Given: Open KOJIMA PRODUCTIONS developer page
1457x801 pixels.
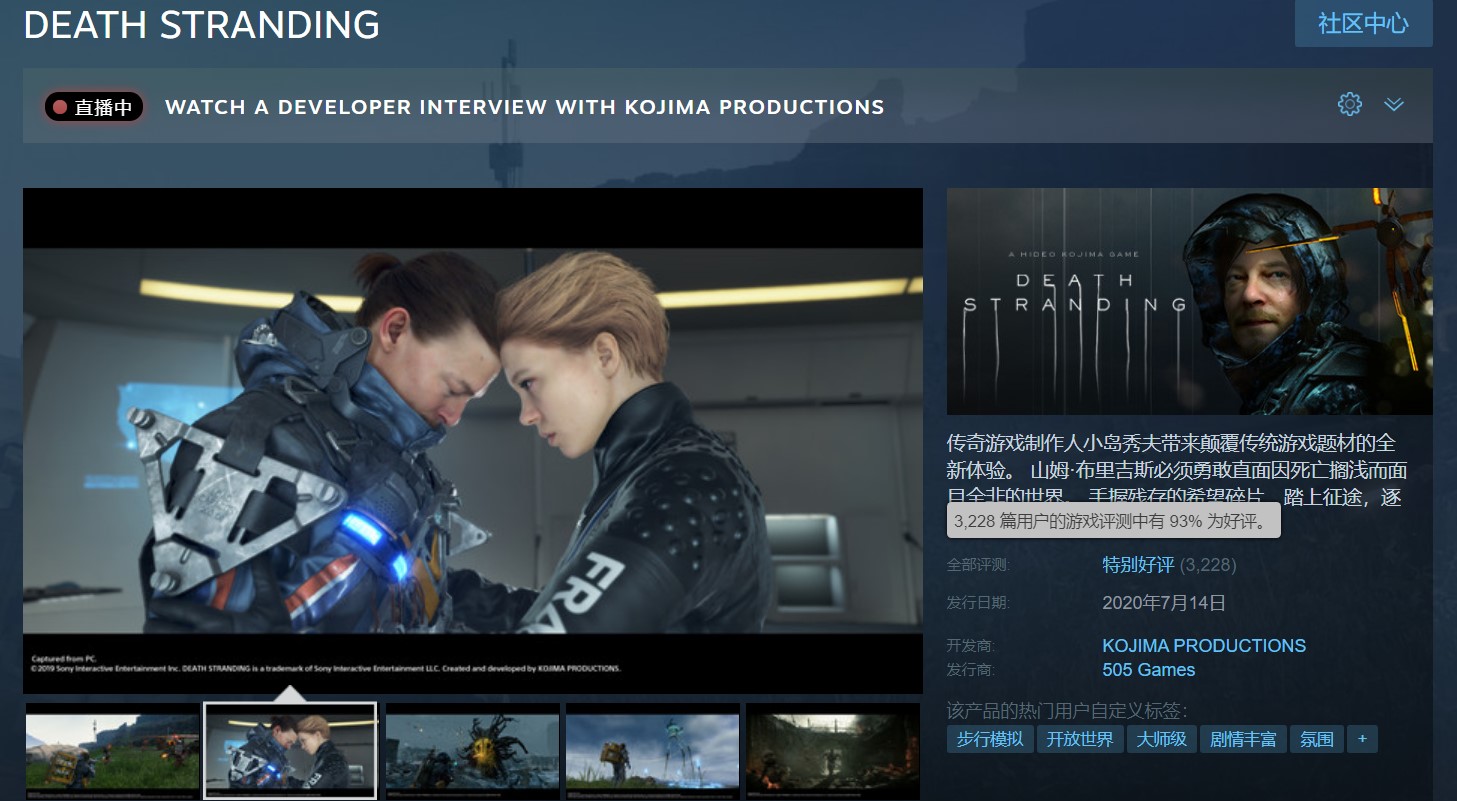Looking at the screenshot, I should (1204, 646).
